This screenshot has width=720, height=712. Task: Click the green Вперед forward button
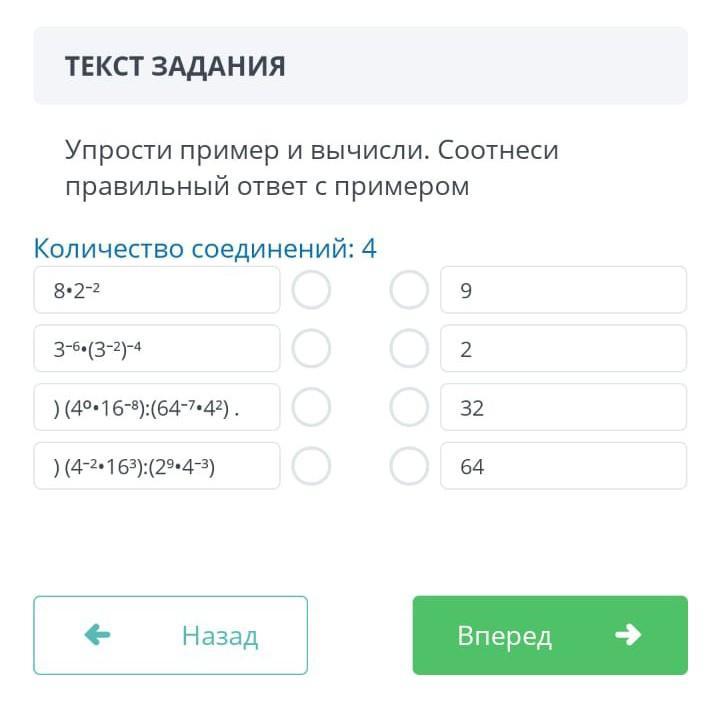click(x=550, y=635)
